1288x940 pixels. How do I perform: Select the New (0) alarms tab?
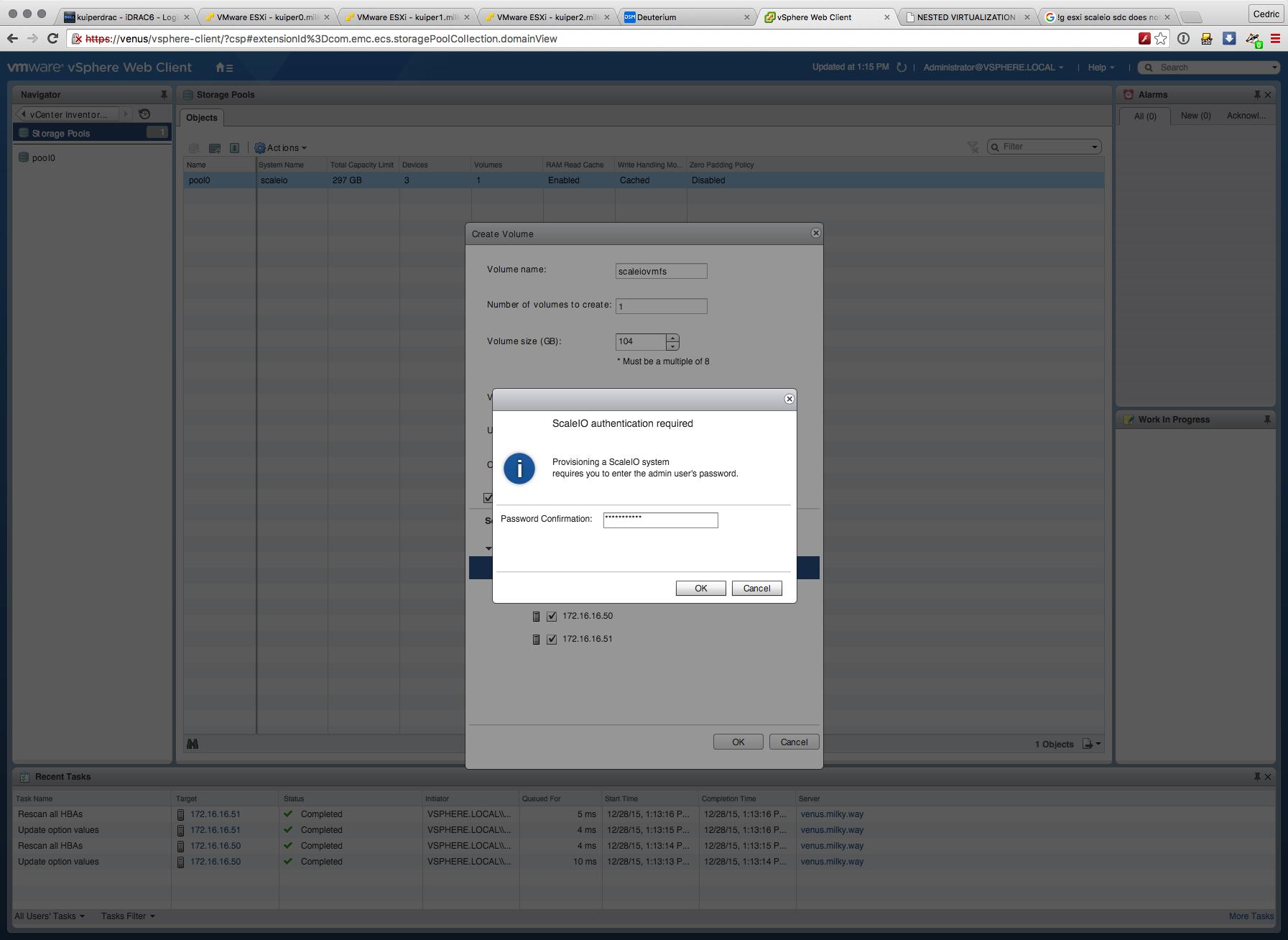pos(1195,116)
